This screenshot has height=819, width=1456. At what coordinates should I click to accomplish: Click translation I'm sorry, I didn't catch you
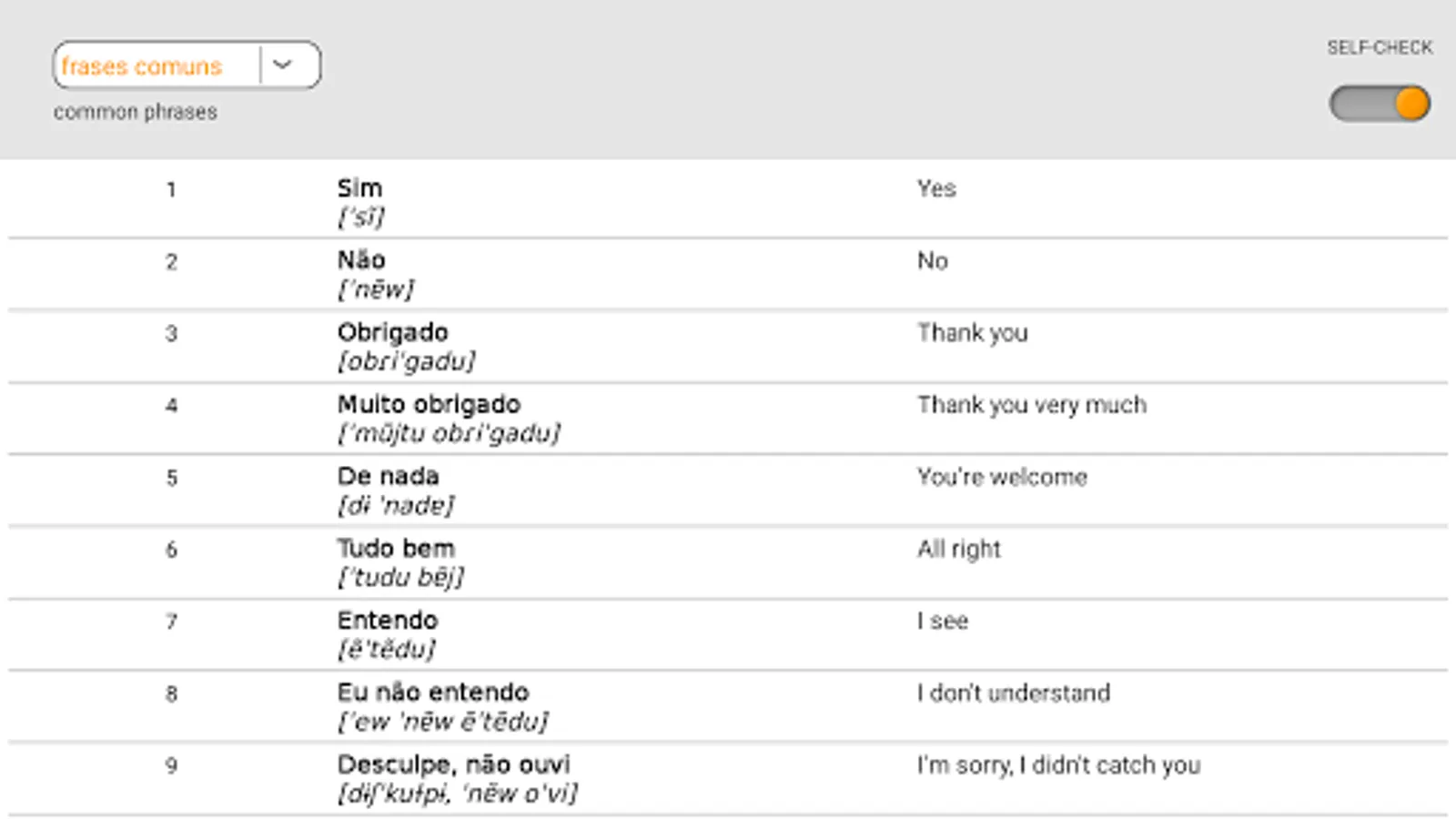1058,765
